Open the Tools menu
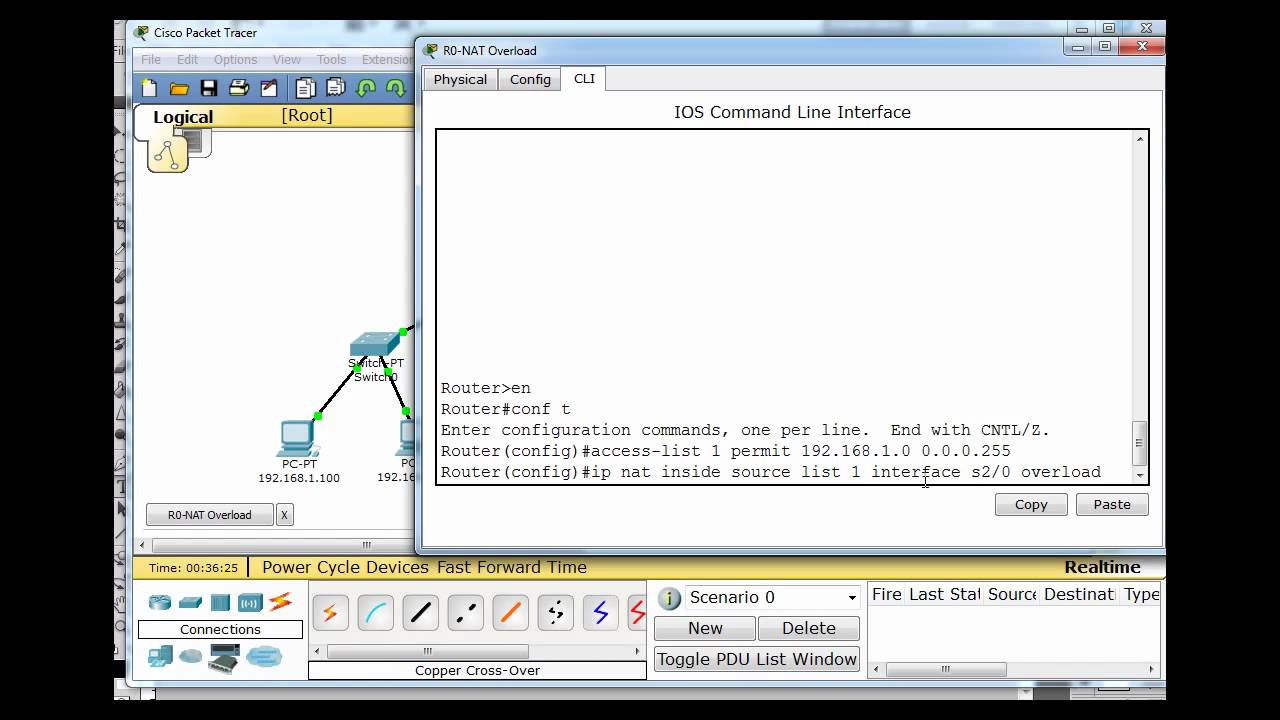The width and height of the screenshot is (1280, 720). (x=331, y=60)
